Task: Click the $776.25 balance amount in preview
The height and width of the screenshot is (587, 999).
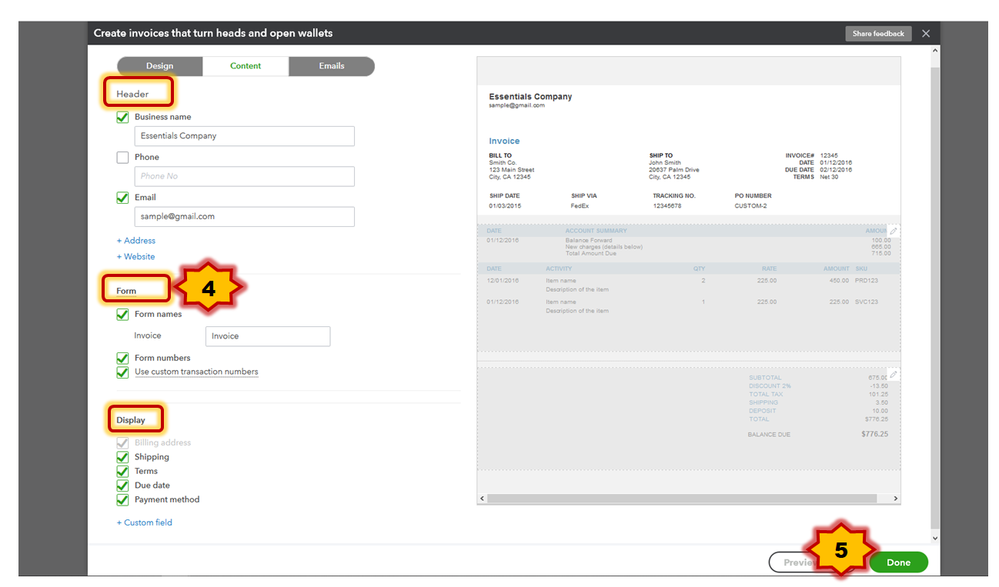Action: [x=874, y=434]
